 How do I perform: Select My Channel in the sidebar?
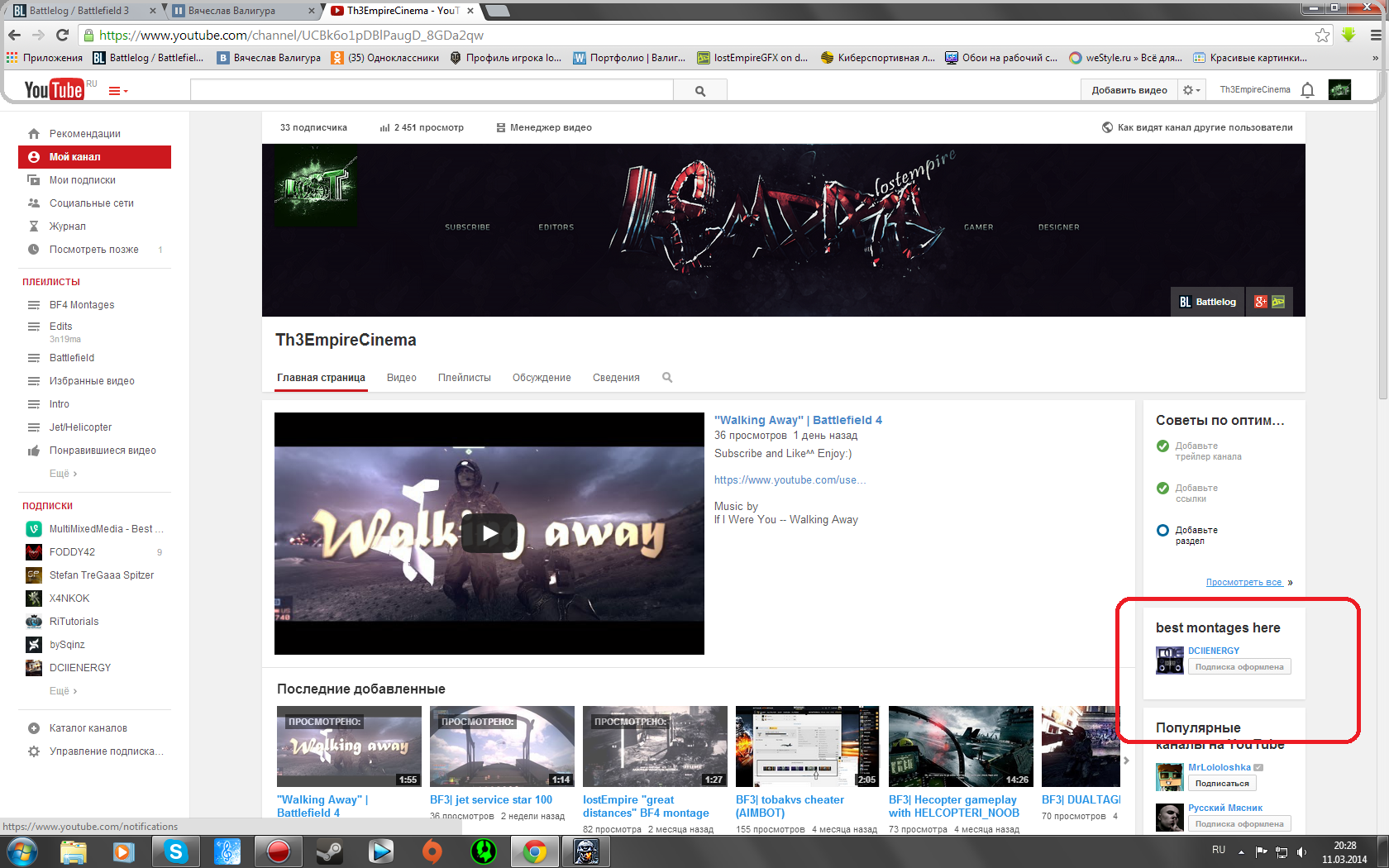coord(94,157)
